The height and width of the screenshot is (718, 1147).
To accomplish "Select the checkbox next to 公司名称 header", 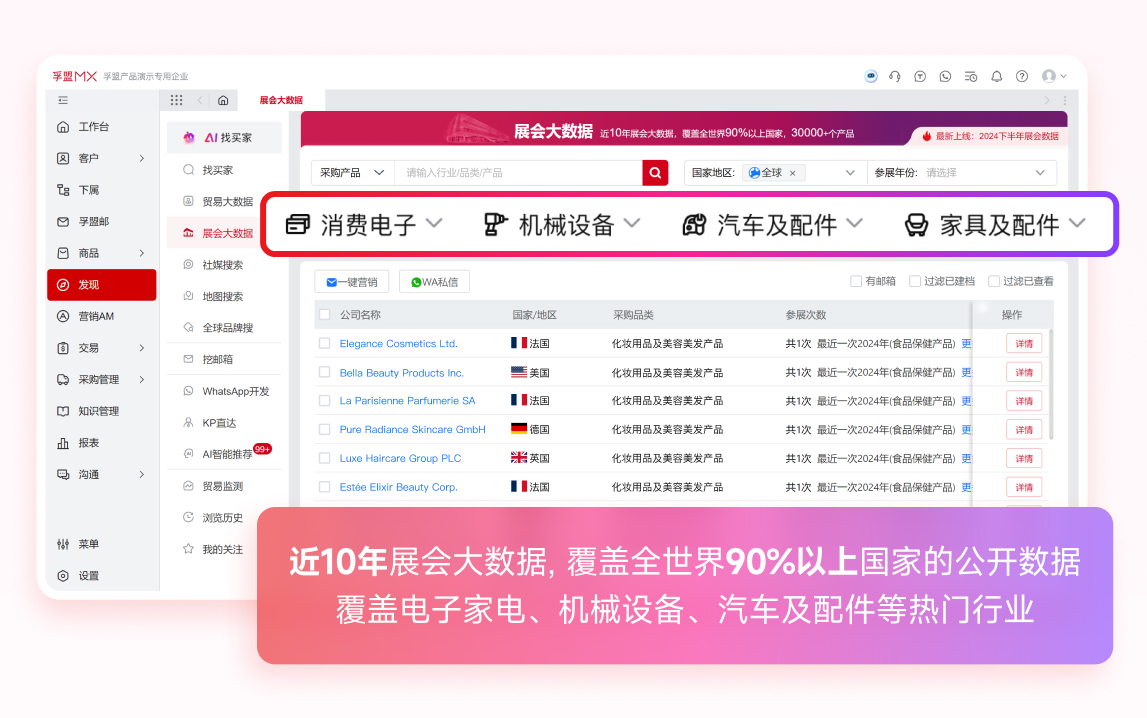I will 323,314.
